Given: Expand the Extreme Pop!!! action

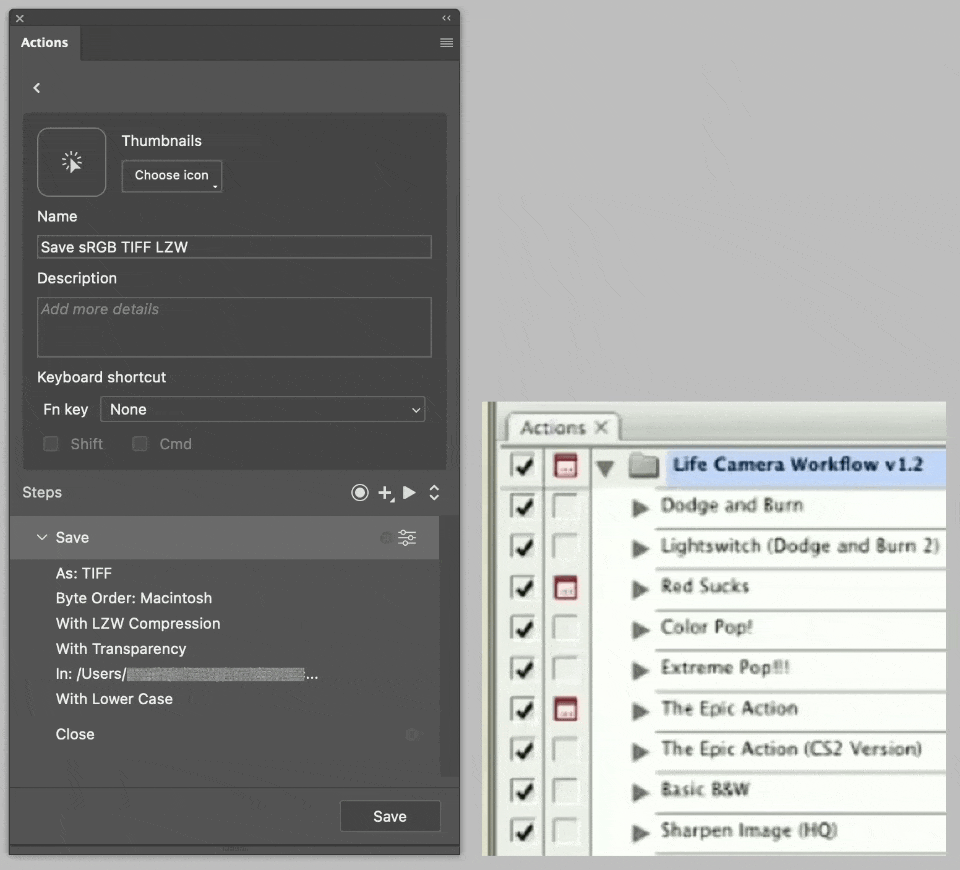Looking at the screenshot, I should (640, 670).
